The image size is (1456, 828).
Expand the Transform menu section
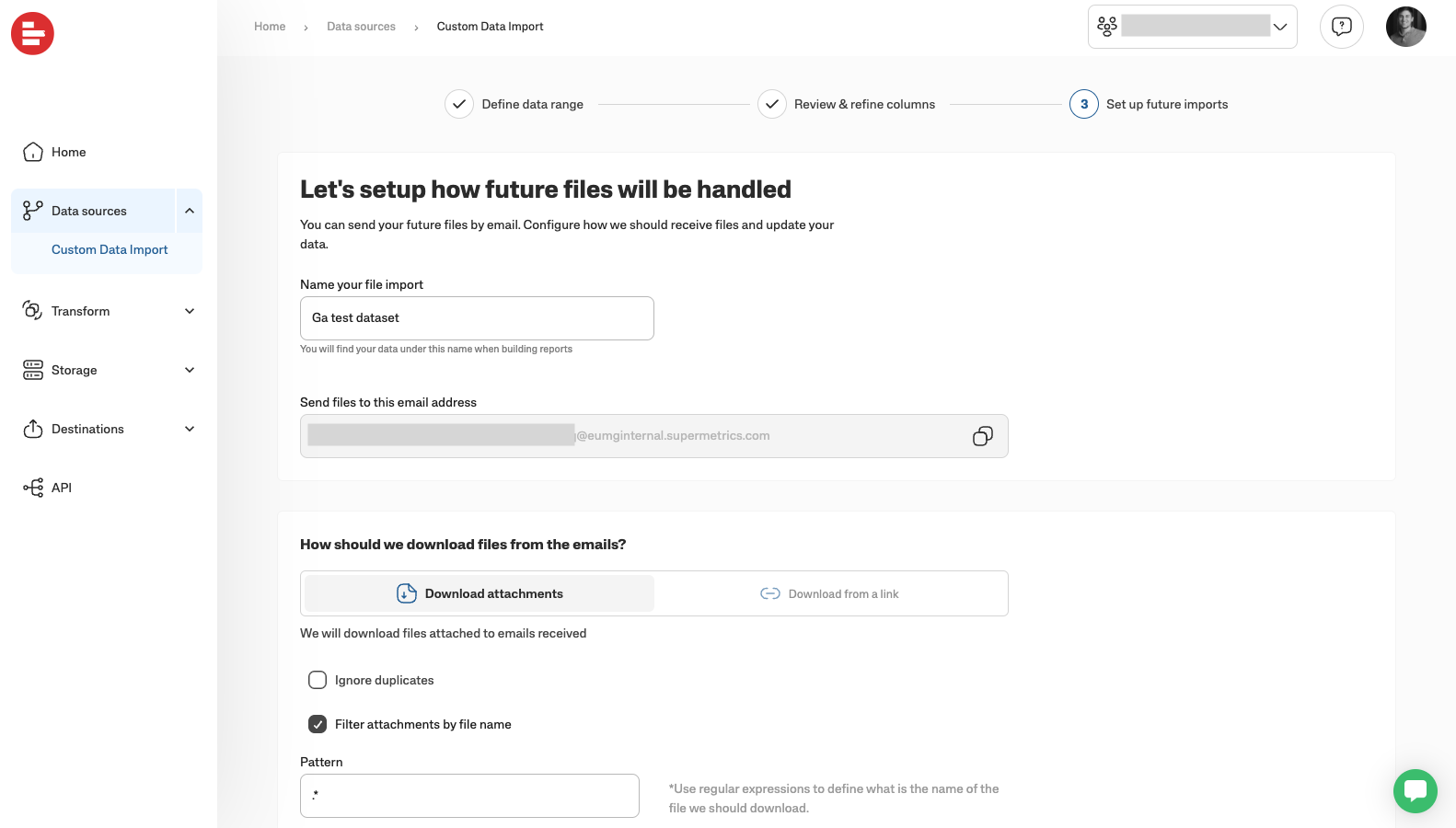190,311
